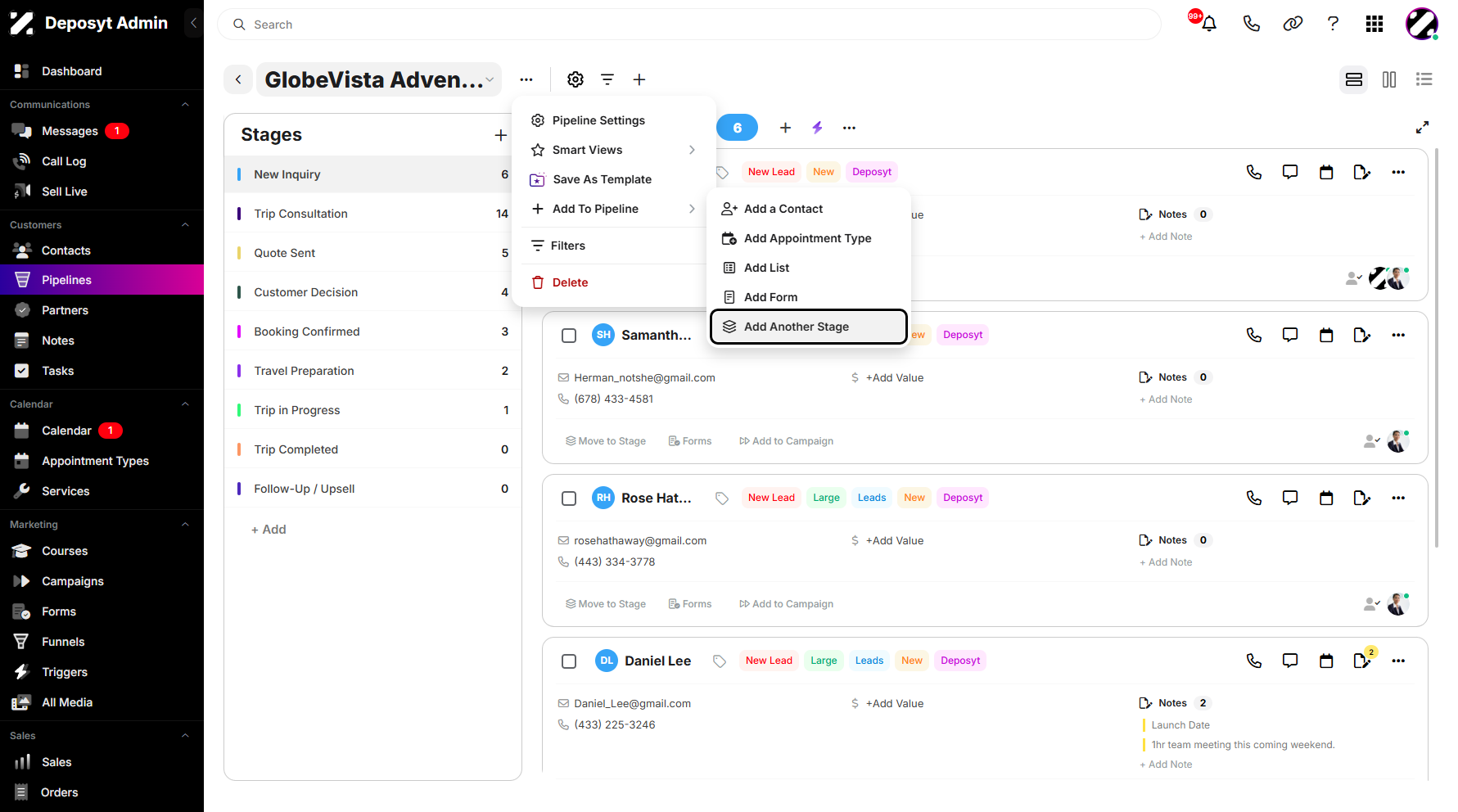Image resolution: width=1458 pixels, height=812 pixels.
Task: Open the GlobeVista pipeline name dropdown
Action: 379,79
